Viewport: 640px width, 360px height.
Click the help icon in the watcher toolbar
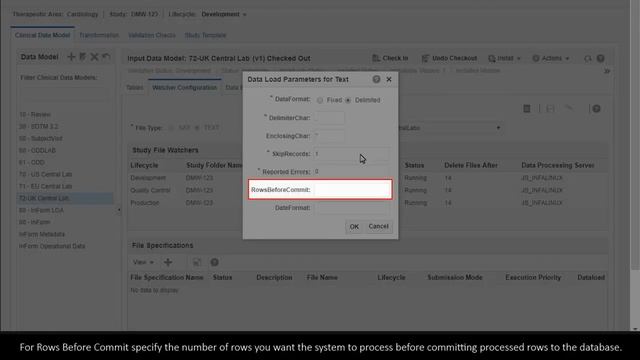pyautogui.click(x=596, y=109)
